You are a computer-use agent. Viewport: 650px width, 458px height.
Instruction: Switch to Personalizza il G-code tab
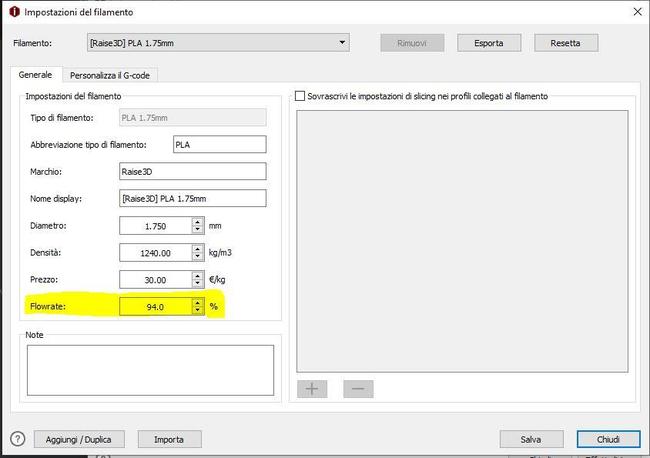114,75
